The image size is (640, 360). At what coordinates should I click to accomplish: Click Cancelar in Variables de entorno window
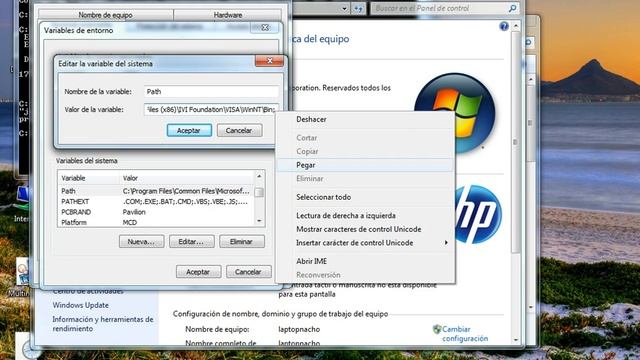click(x=249, y=272)
